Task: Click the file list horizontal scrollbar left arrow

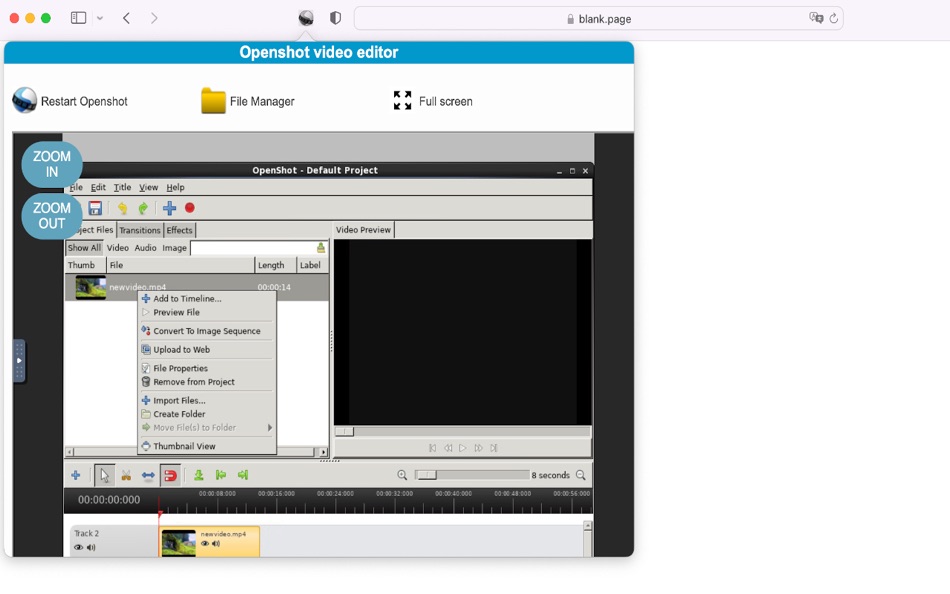Action: point(70,452)
